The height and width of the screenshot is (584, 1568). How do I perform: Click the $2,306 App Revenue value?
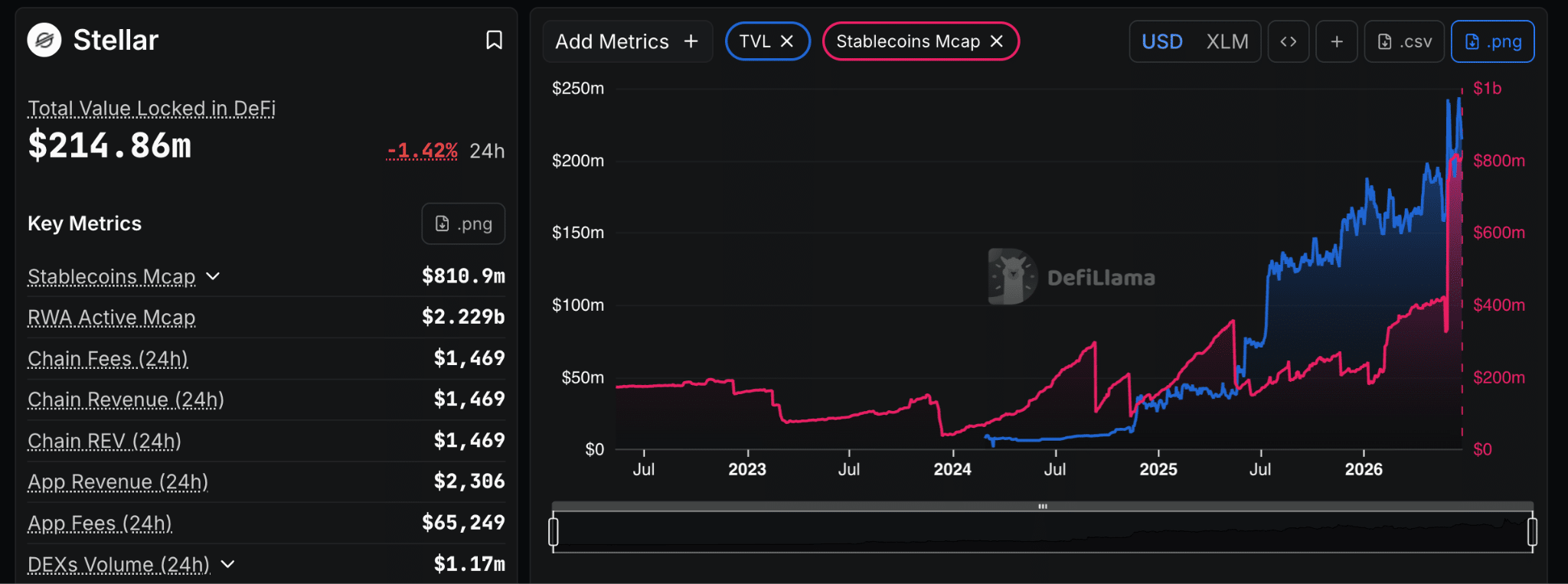[x=469, y=482]
